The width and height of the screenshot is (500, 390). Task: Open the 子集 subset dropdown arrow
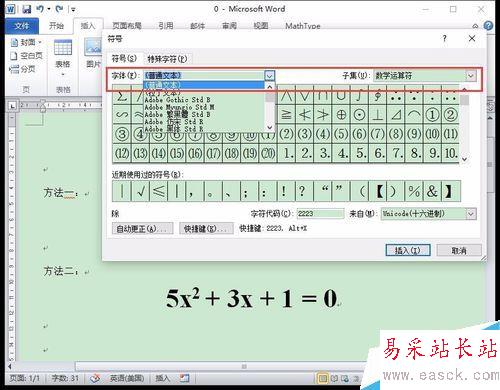click(471, 76)
